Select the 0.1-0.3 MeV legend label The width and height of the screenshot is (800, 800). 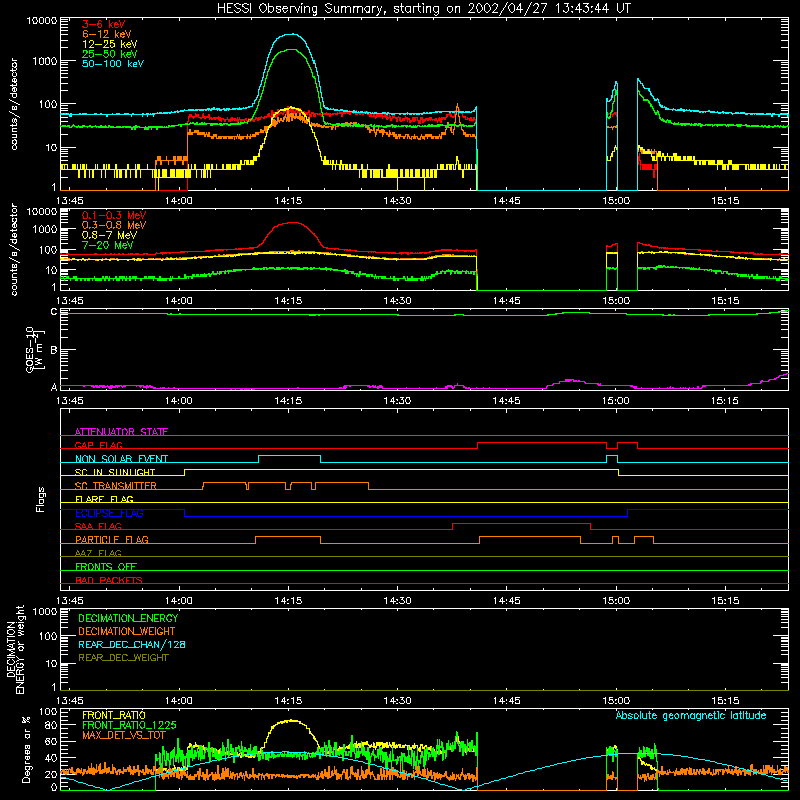(x=114, y=215)
